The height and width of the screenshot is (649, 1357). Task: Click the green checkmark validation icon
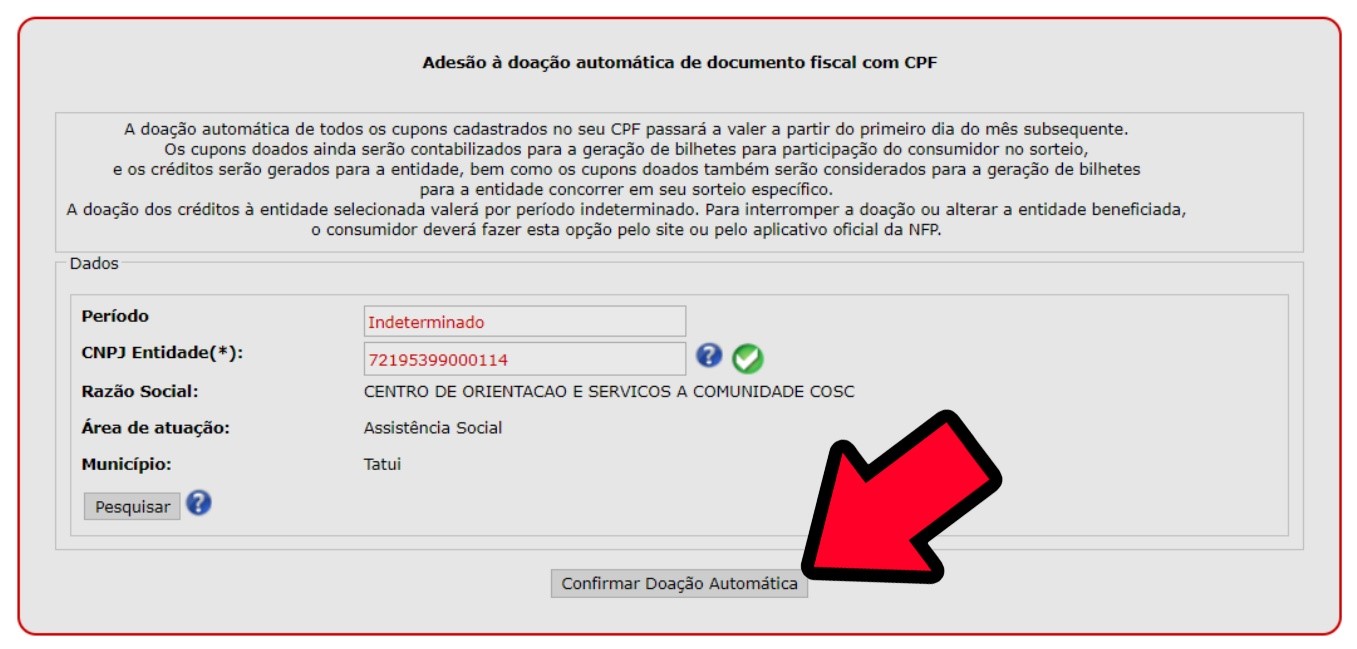coord(747,357)
